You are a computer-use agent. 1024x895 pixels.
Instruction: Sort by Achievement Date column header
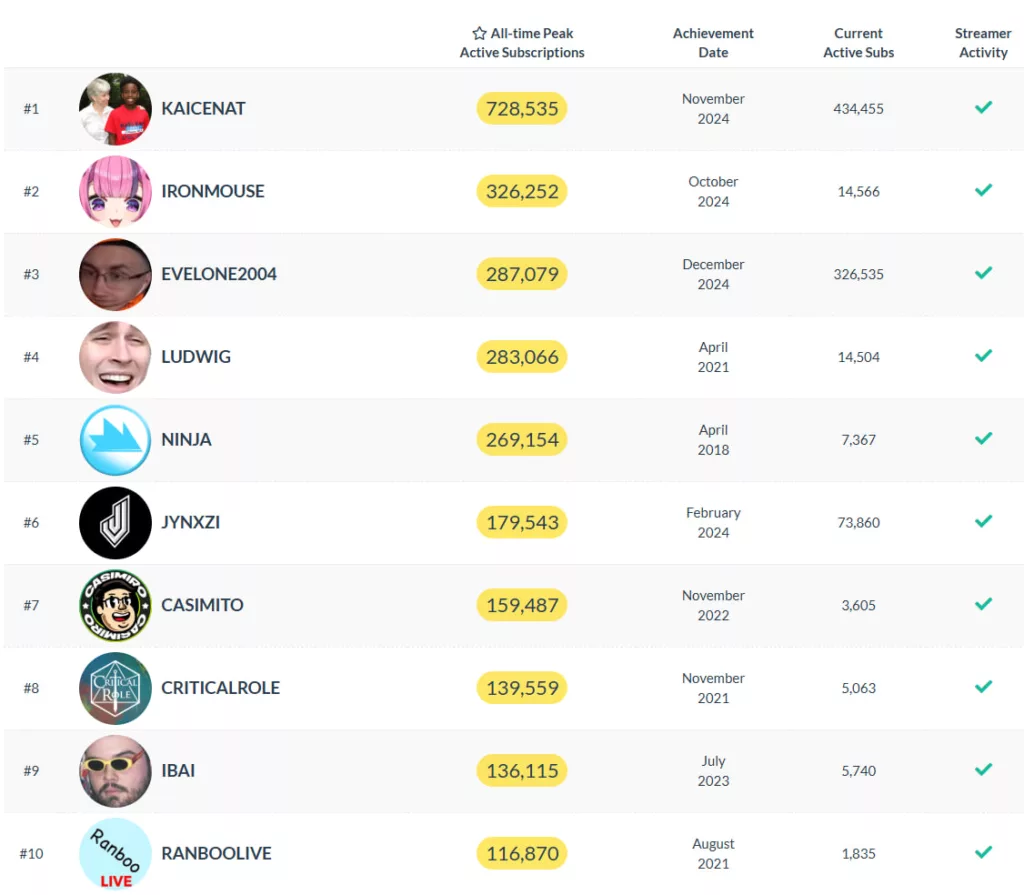pyautogui.click(x=713, y=43)
